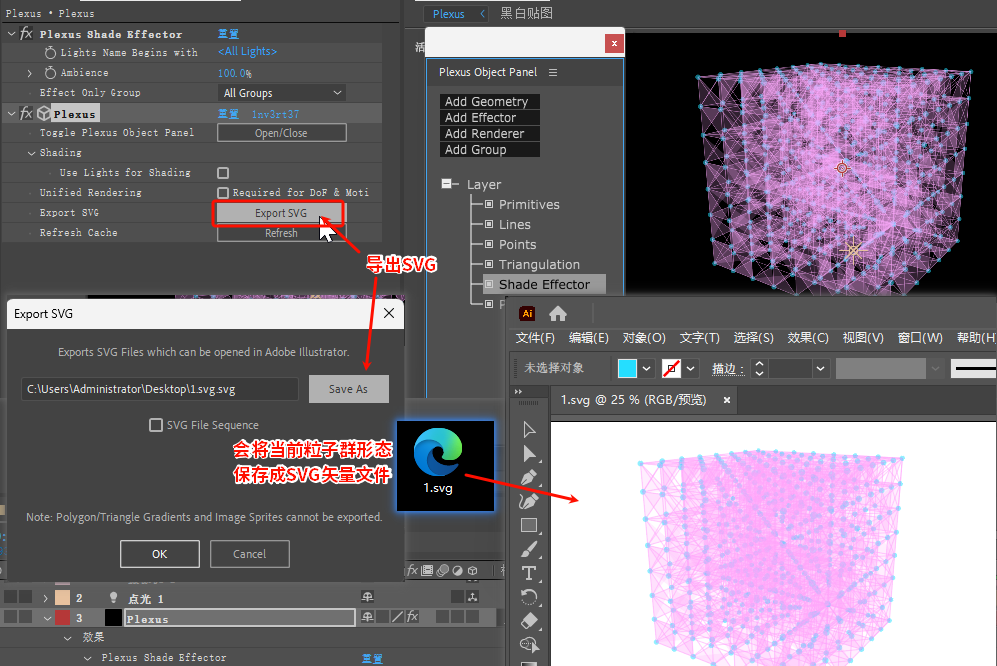
Task: Toggle the shy switch on Plexus layer 3
Action: (x=368, y=616)
